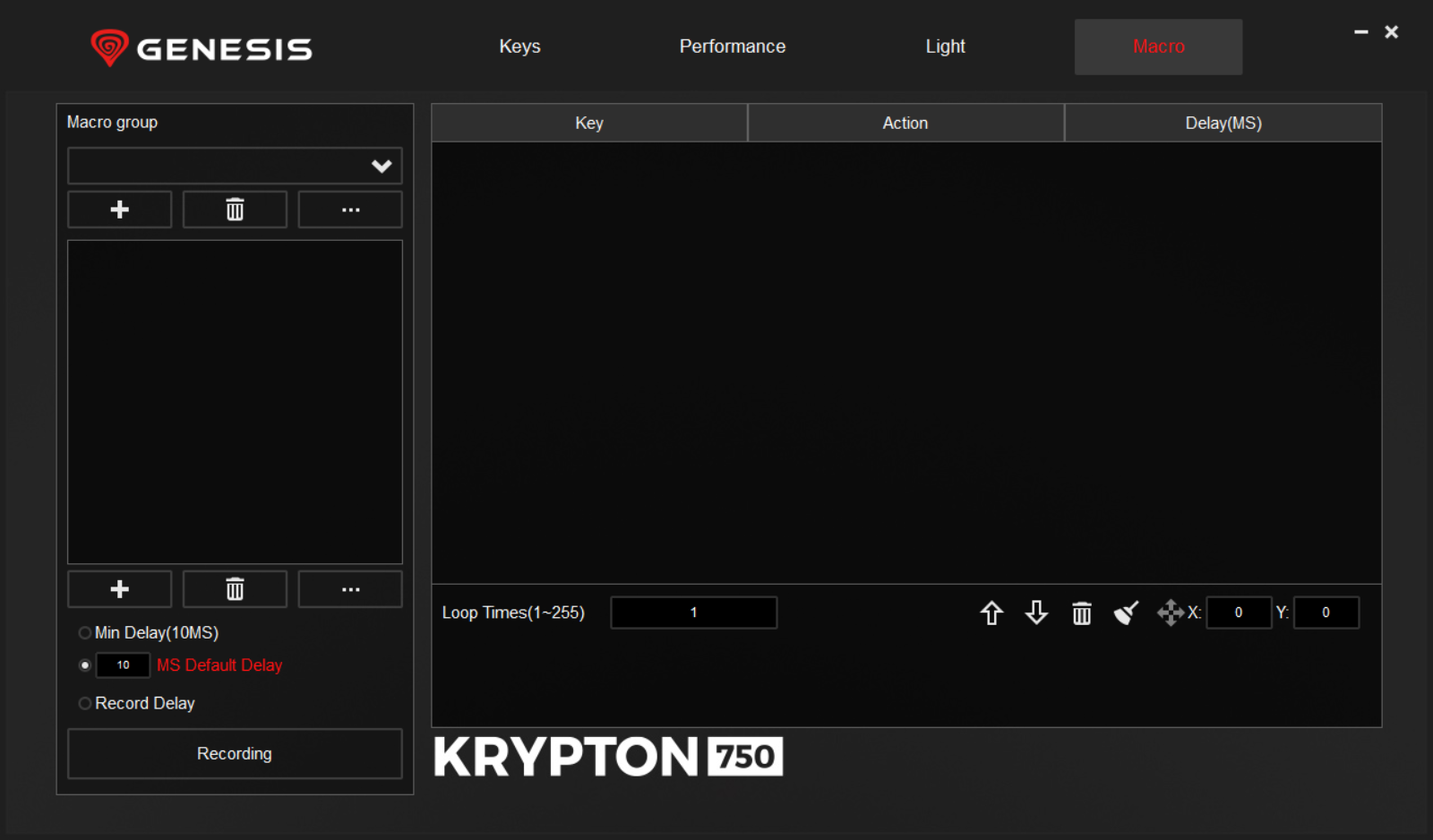The image size is (1433, 840).
Task: Switch to the Performance tab
Action: (732, 47)
